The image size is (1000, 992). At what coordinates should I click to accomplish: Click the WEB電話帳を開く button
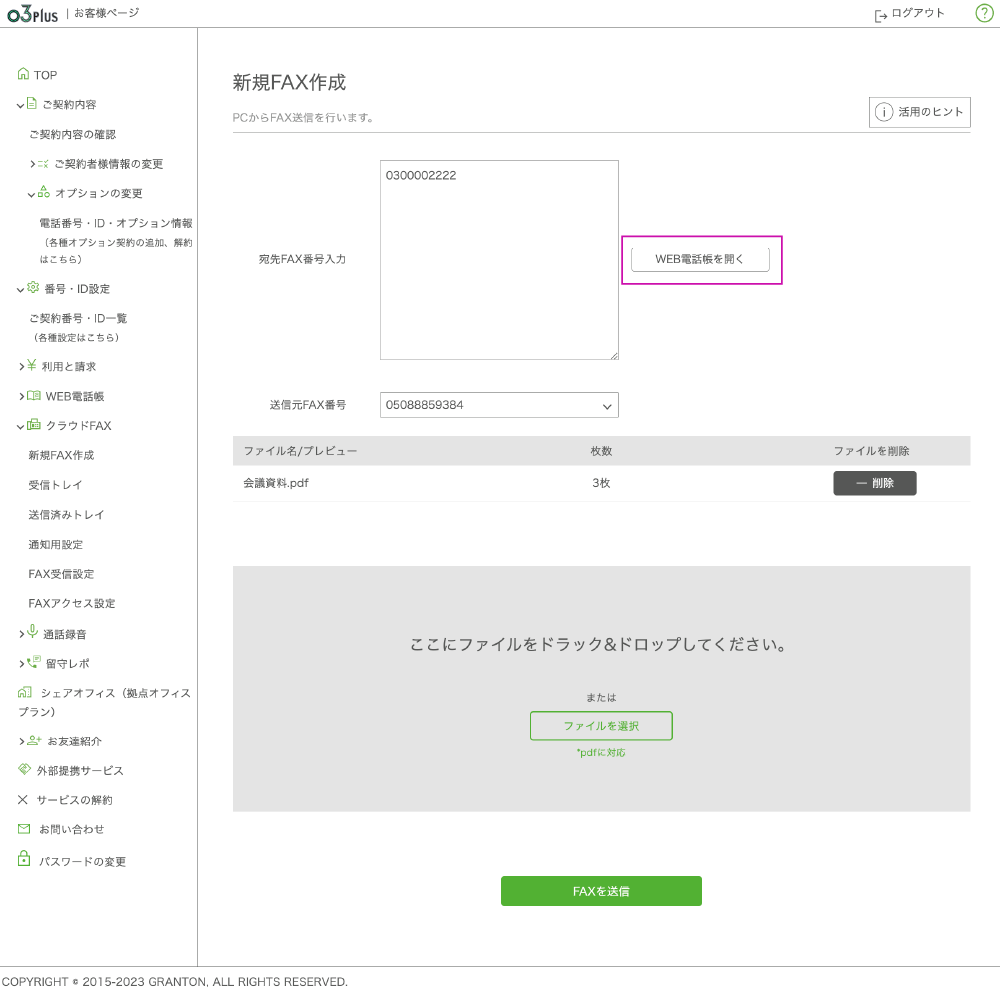point(700,259)
